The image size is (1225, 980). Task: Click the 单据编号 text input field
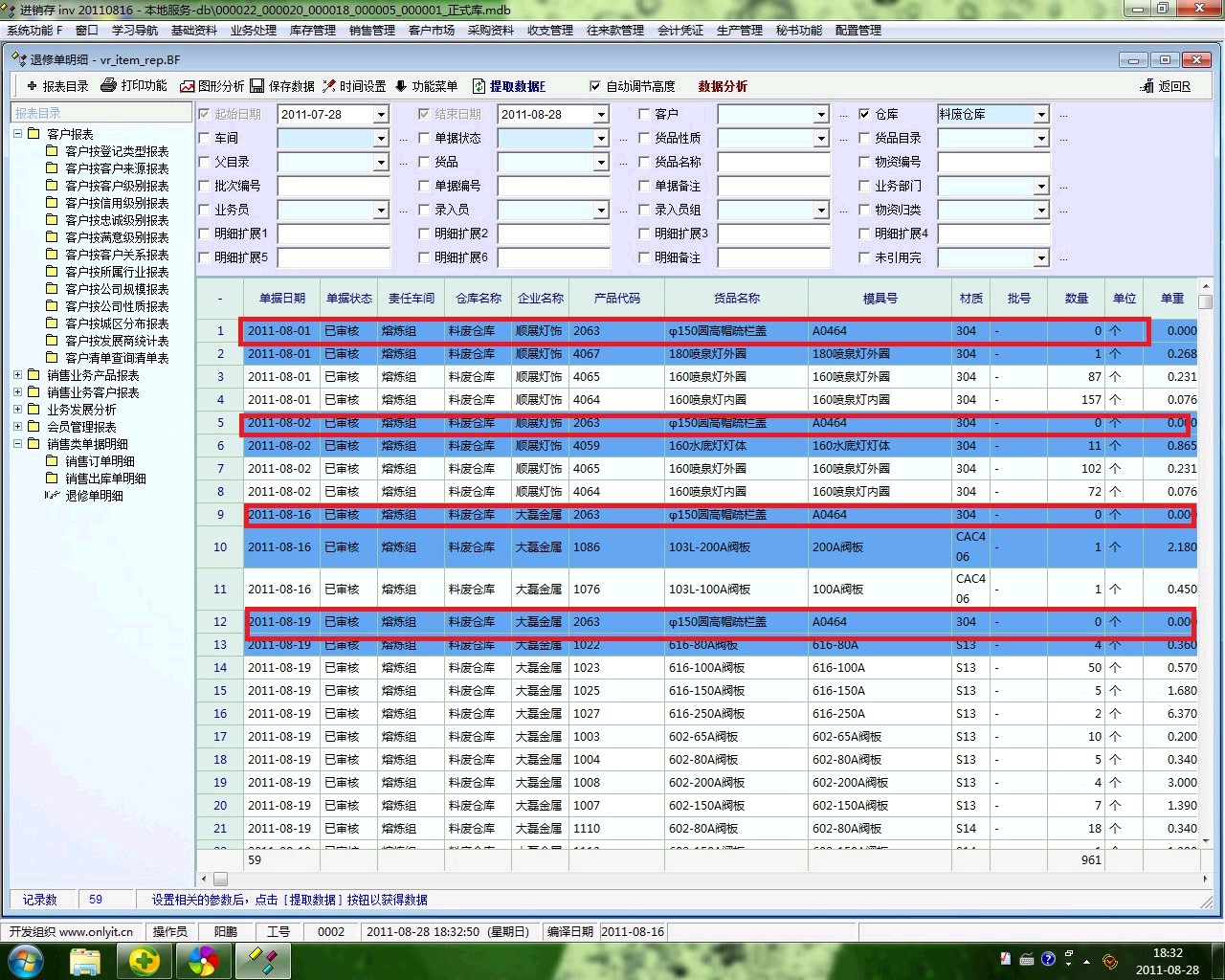tap(553, 186)
